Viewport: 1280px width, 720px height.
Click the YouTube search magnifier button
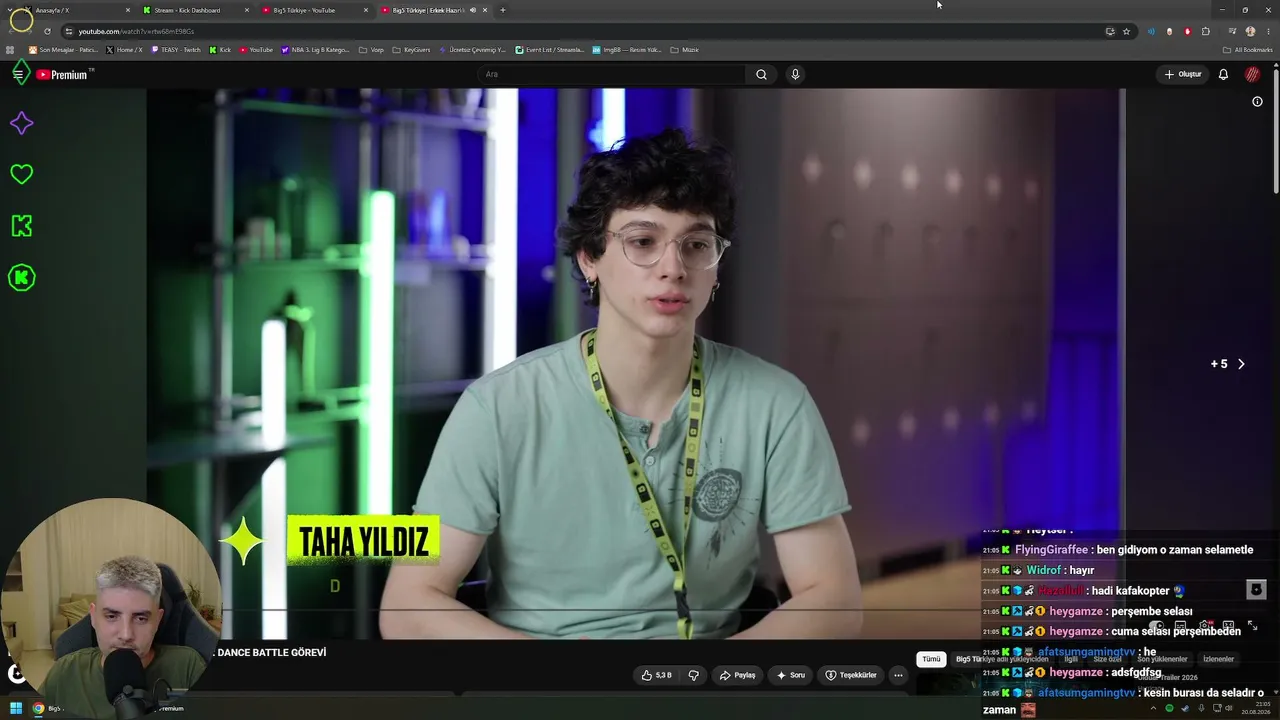coord(761,74)
